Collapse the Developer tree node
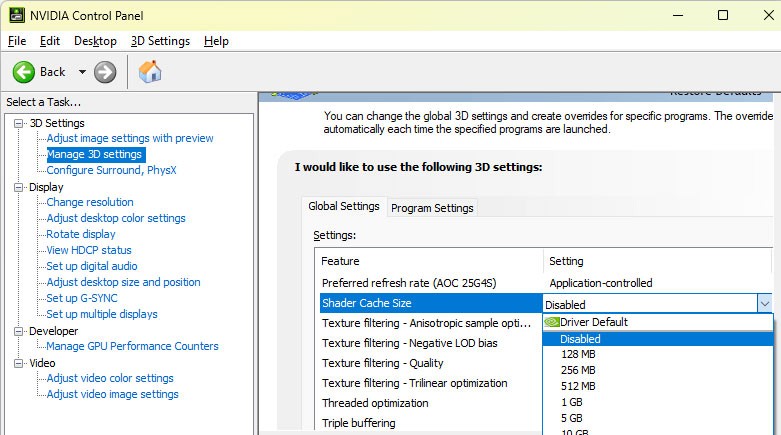This screenshot has height=435, width=781. click(x=19, y=331)
